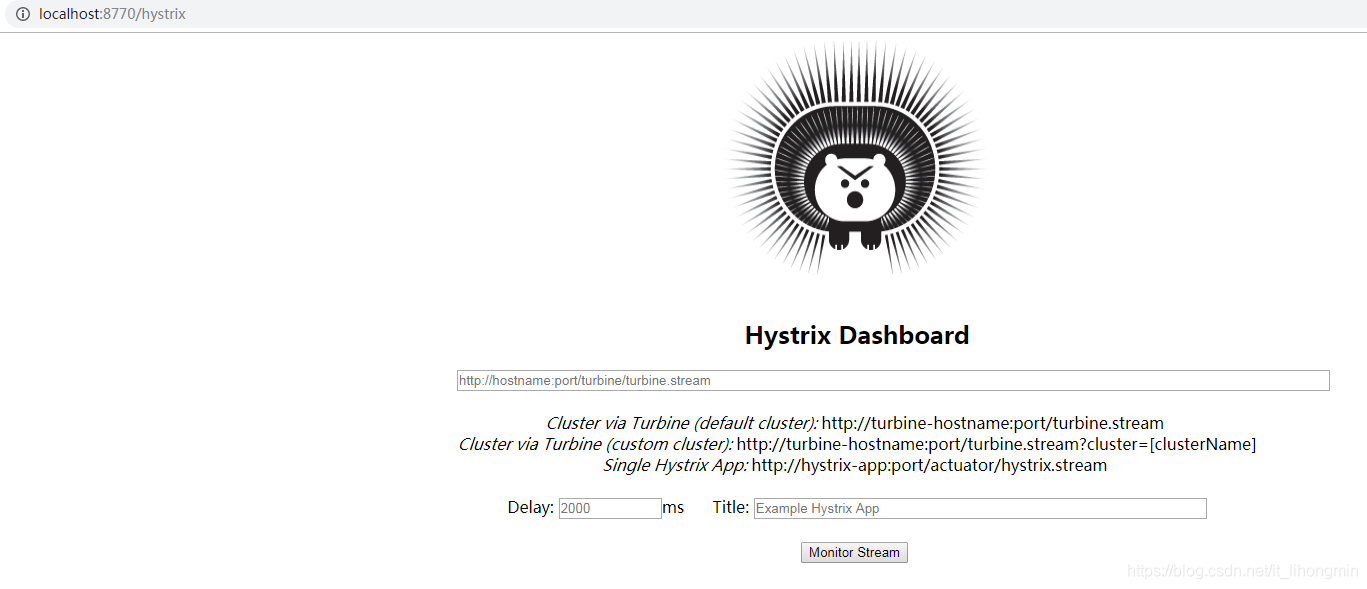Image resolution: width=1367 pixels, height=589 pixels.
Task: Click the localhost:8770/hystrix address bar URL
Action: click(x=112, y=14)
